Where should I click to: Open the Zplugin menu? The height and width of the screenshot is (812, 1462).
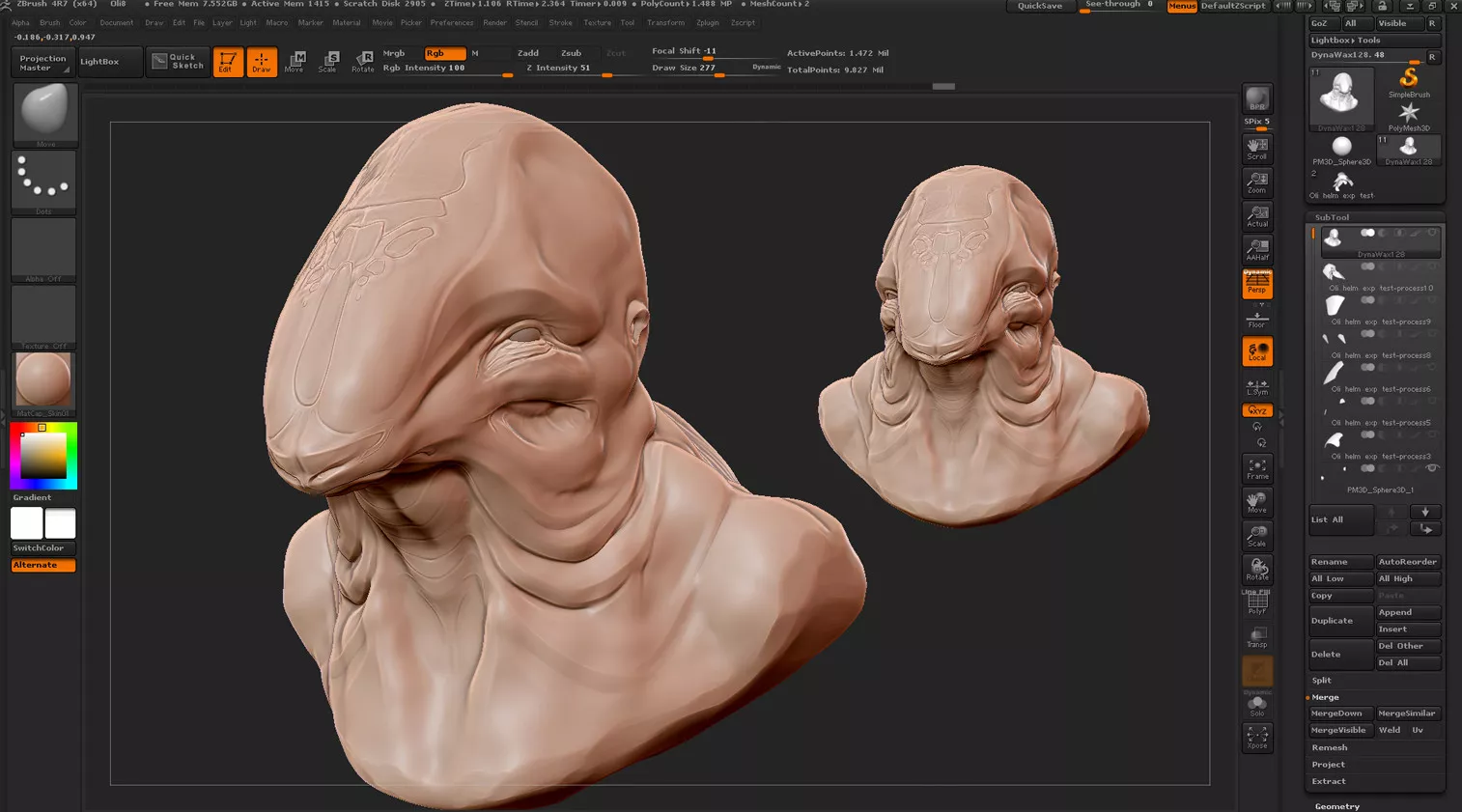(707, 22)
